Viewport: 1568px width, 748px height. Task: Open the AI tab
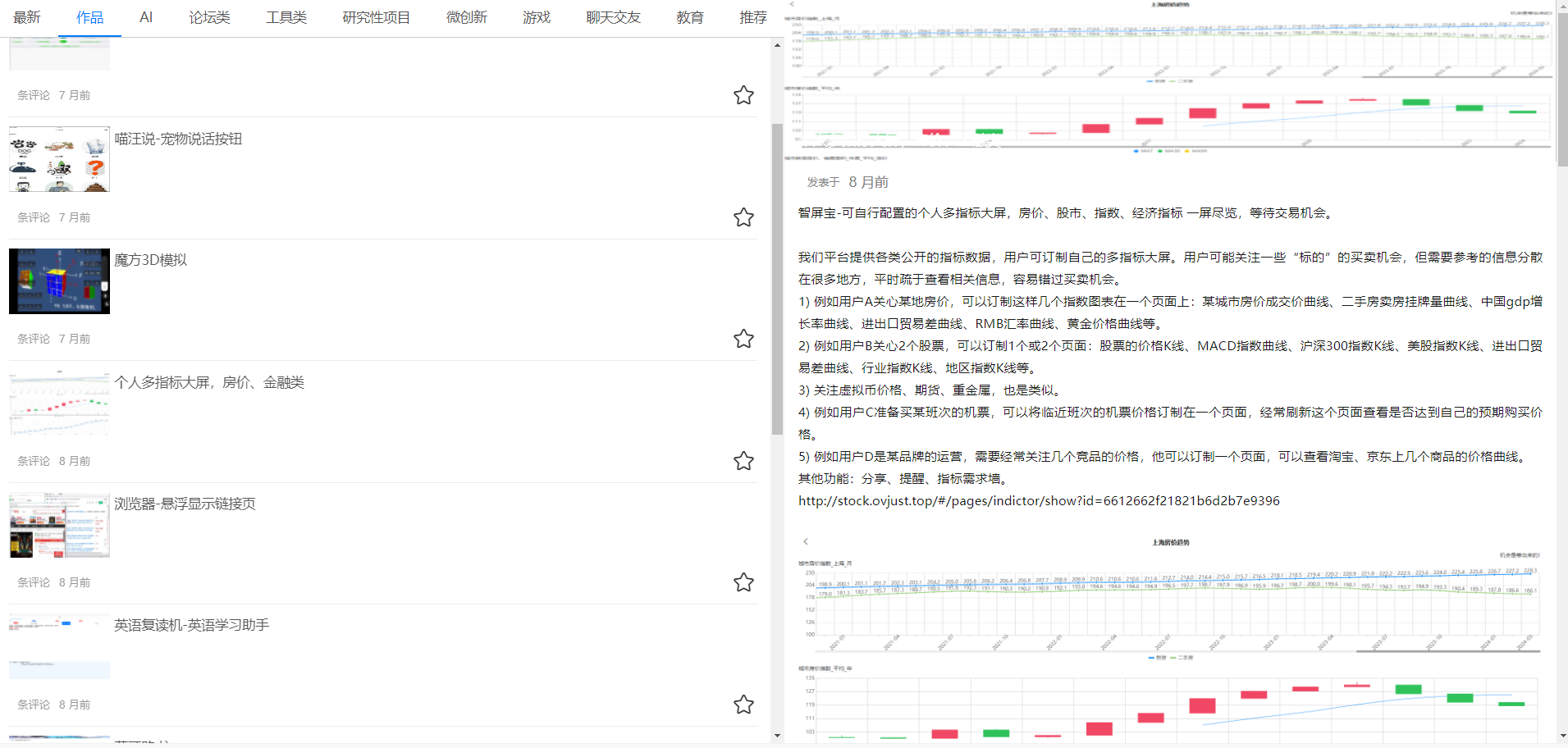tap(146, 17)
